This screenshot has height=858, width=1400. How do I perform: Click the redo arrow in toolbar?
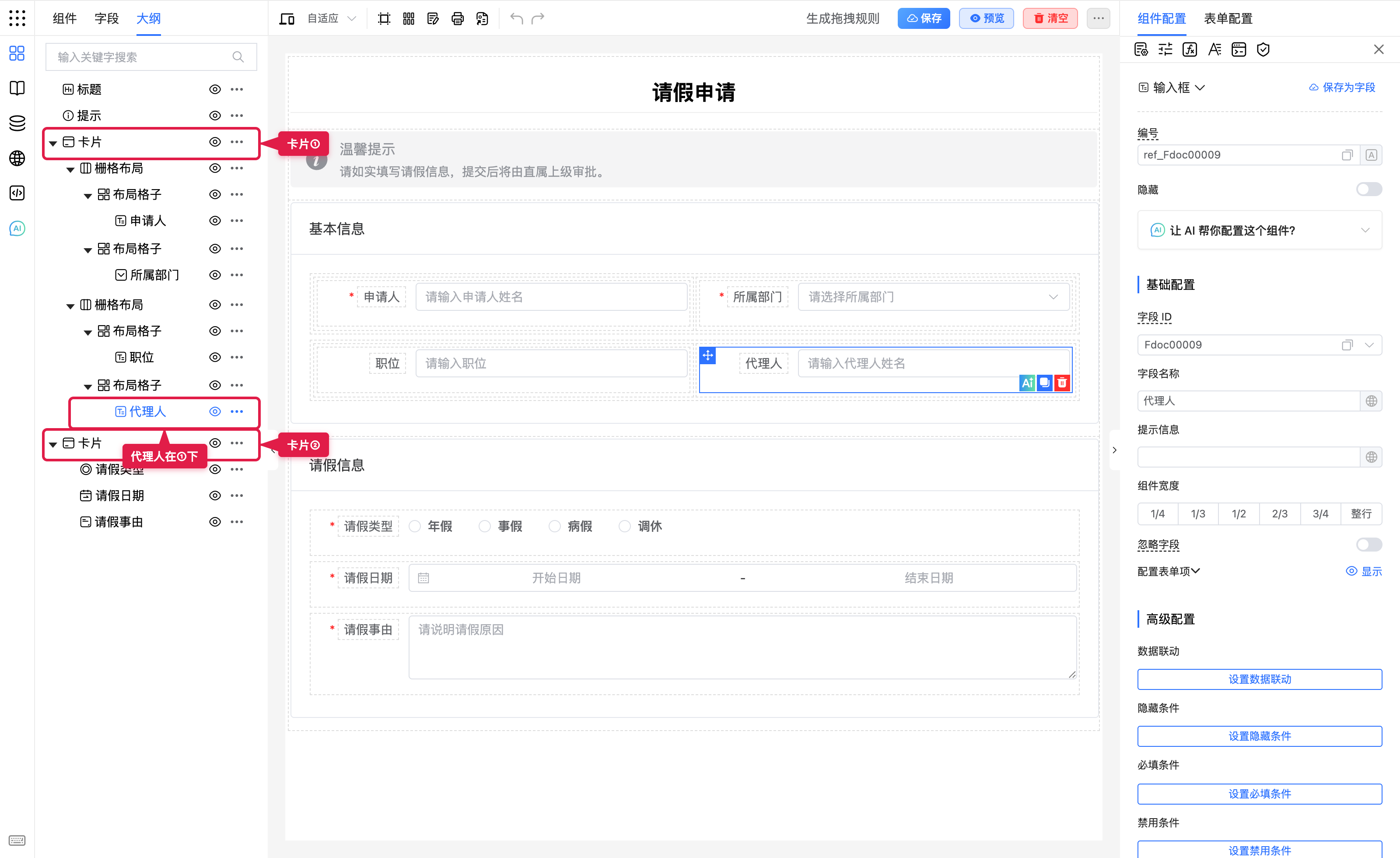pos(538,19)
